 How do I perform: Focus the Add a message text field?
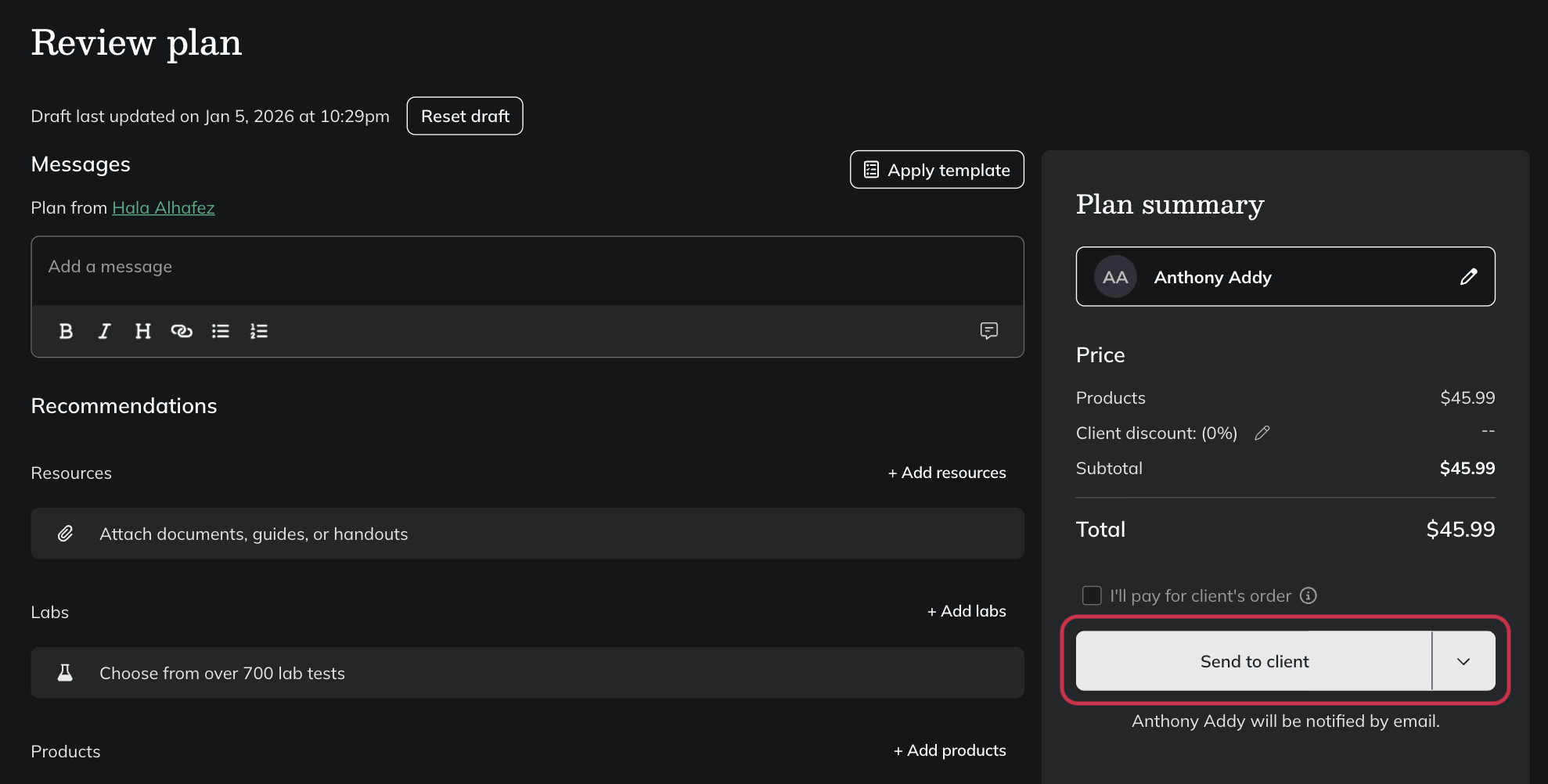527,268
